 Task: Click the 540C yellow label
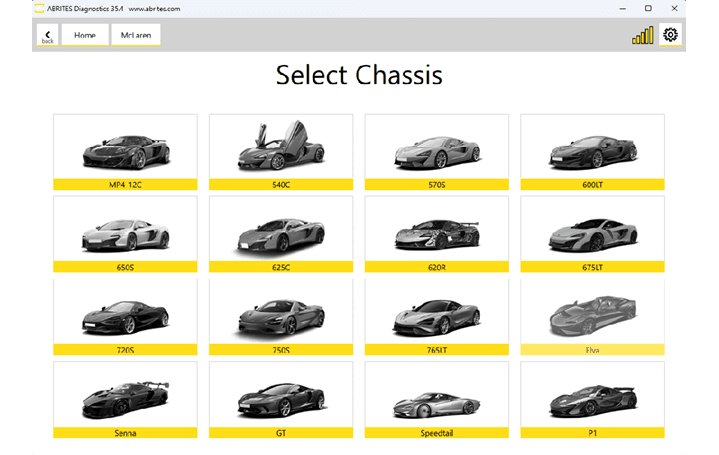click(x=281, y=184)
